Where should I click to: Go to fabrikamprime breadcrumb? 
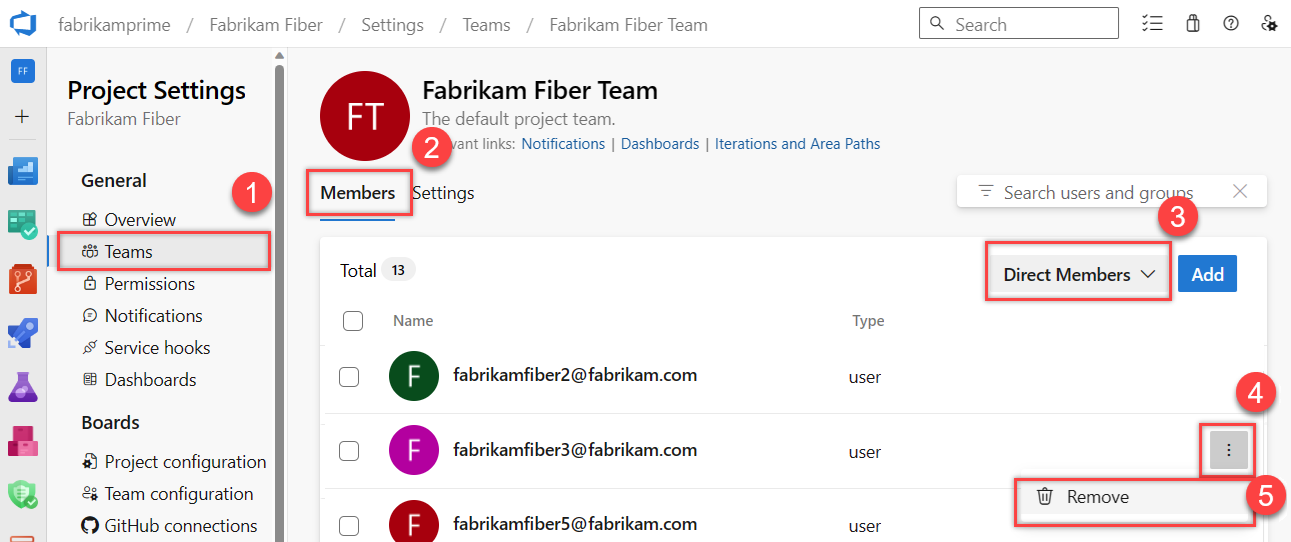click(x=114, y=24)
